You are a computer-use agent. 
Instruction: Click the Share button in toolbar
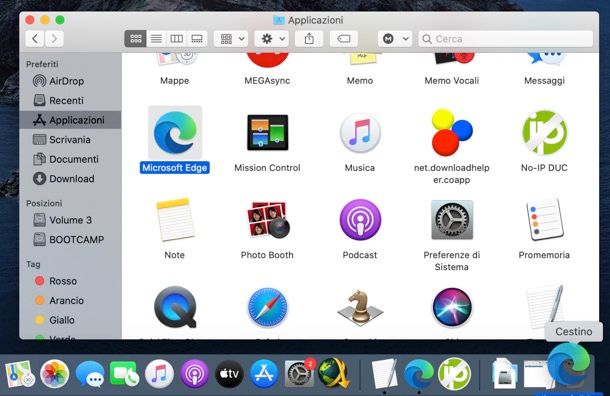pos(309,39)
